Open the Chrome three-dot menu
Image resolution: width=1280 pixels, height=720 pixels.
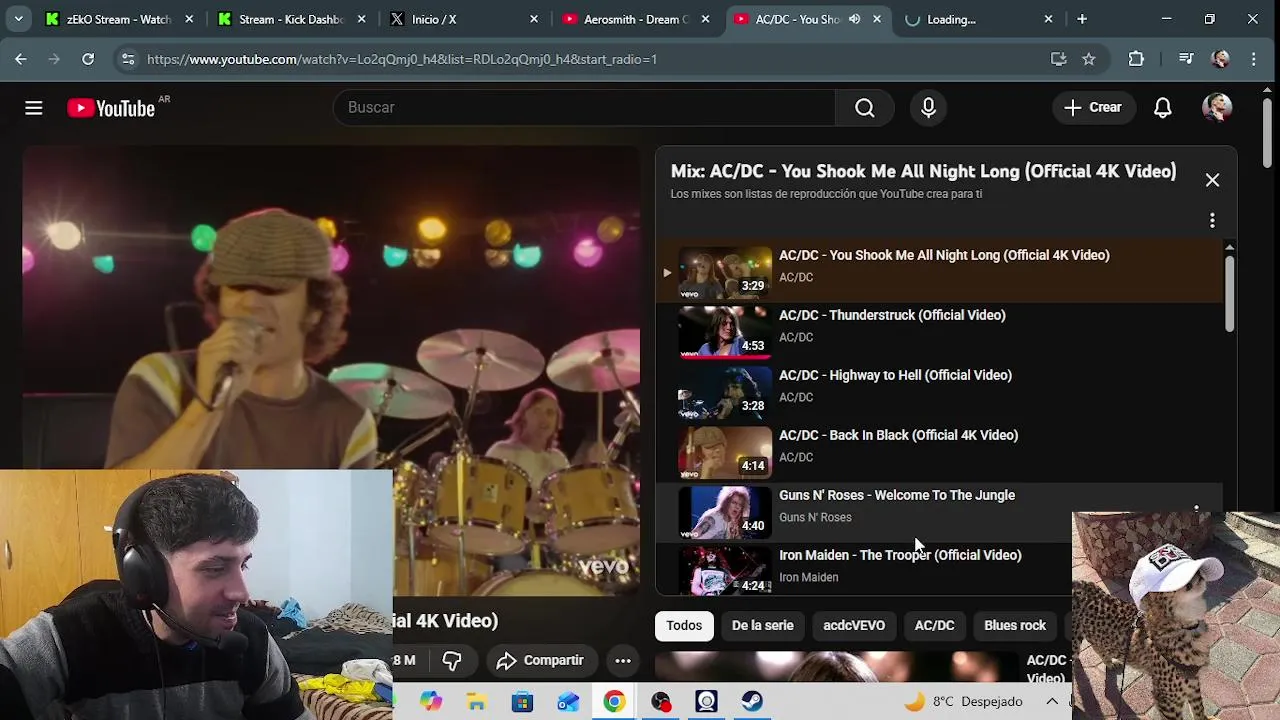(1254, 59)
